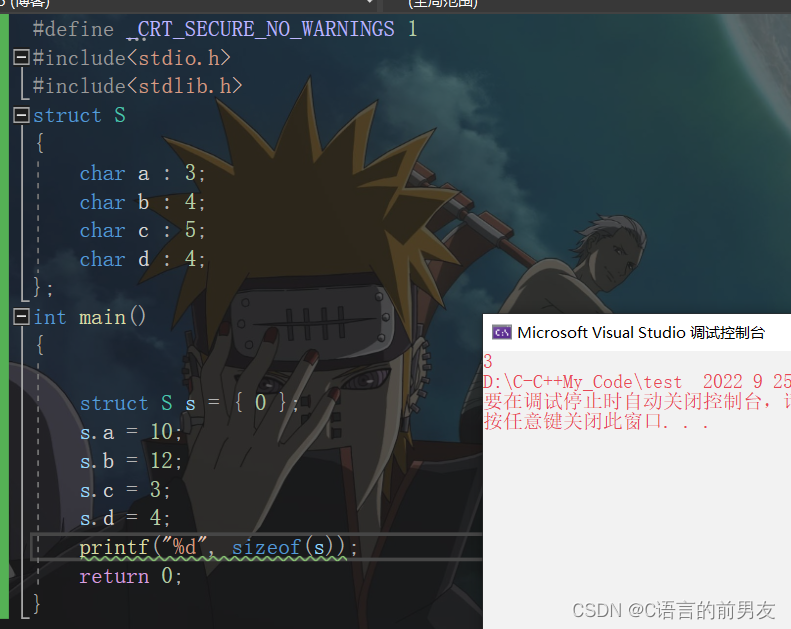Screen dimensions: 791x629
Task: Click the struct S s = { 0 } line
Action: (189, 403)
